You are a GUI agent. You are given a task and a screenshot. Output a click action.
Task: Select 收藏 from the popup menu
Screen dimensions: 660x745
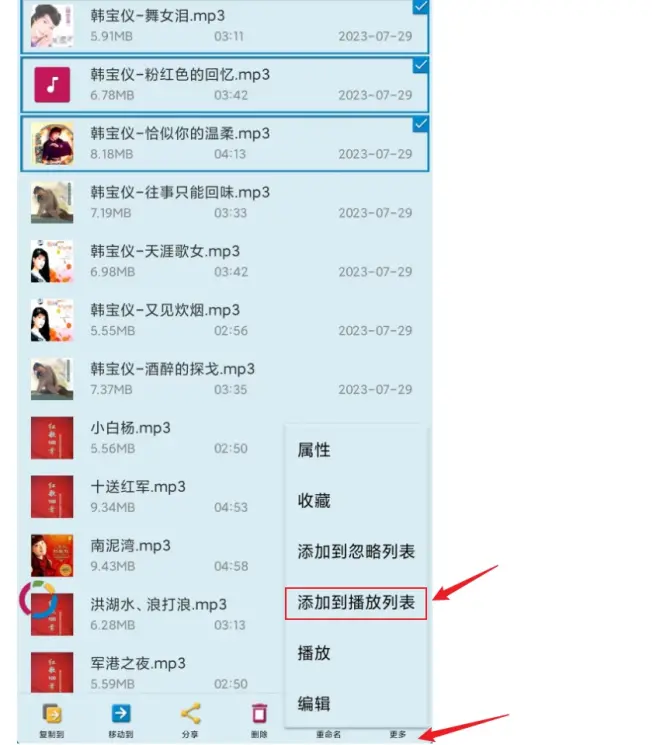coord(314,501)
